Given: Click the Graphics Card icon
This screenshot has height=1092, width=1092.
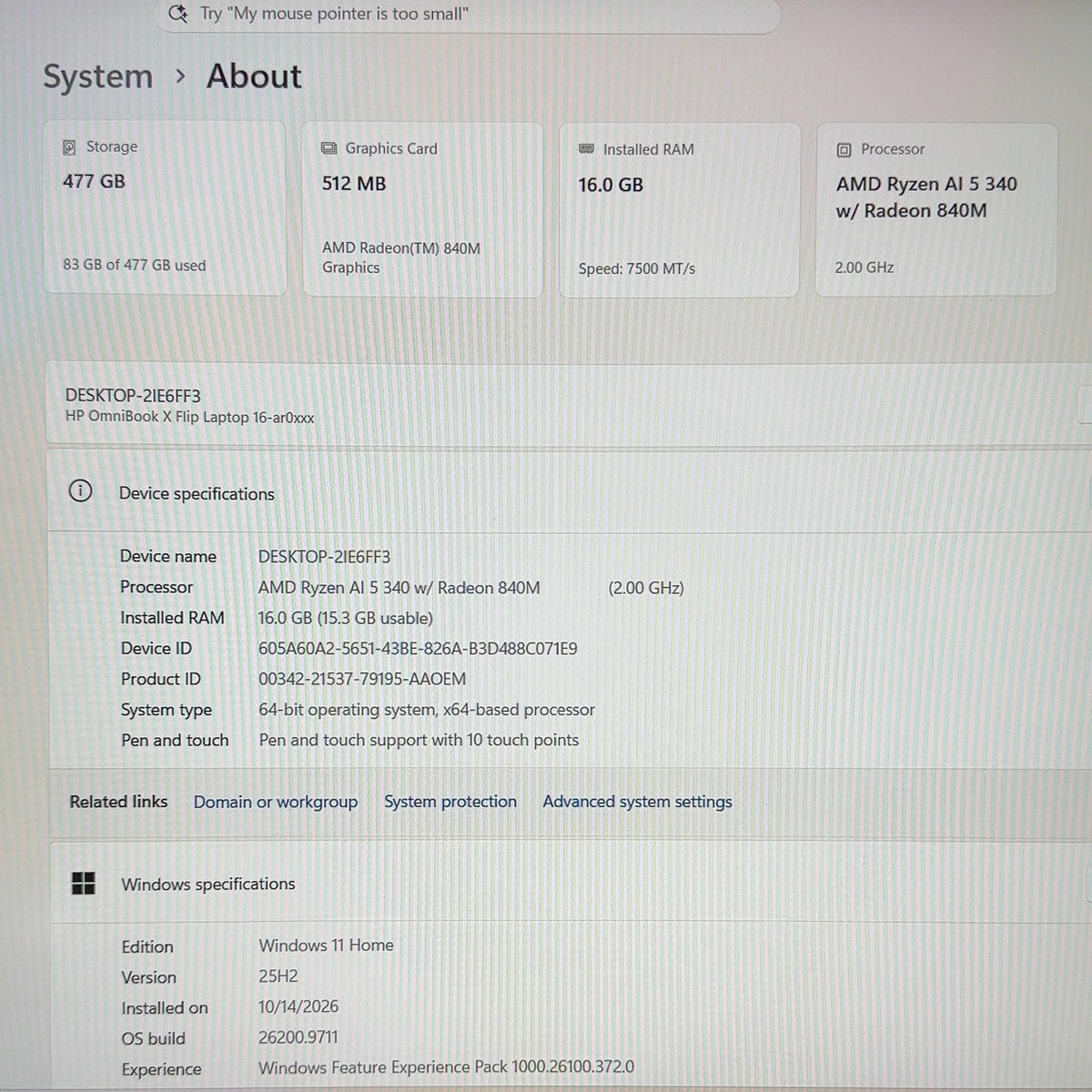Looking at the screenshot, I should click(329, 148).
